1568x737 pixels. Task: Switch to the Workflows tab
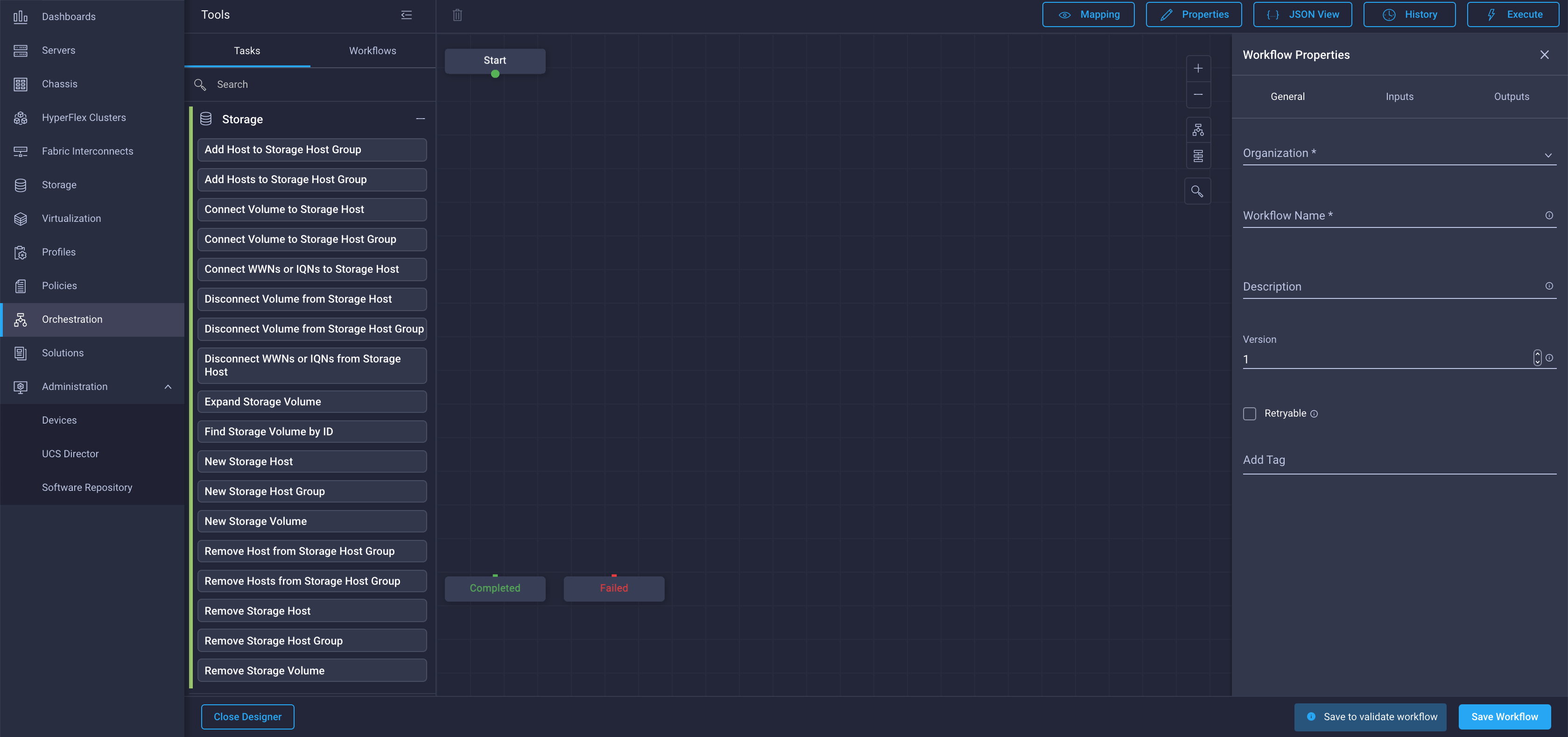(372, 50)
